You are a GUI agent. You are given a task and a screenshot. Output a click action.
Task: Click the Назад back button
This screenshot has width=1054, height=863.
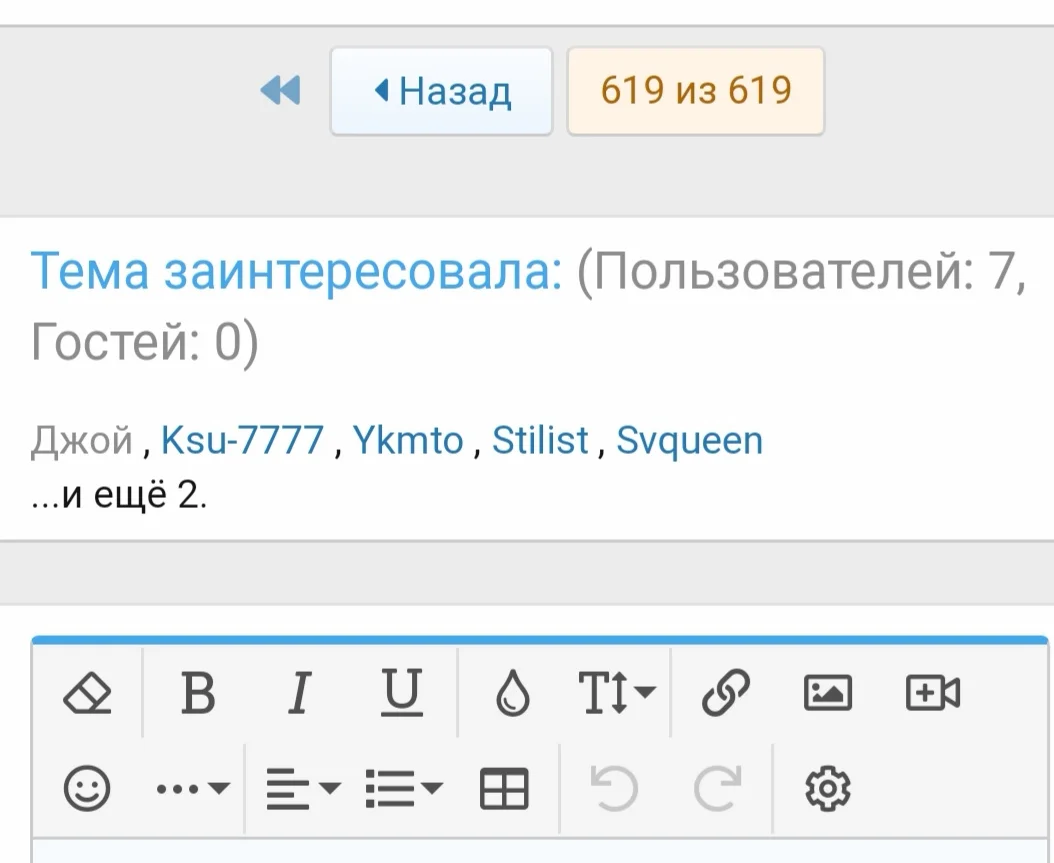(x=442, y=91)
